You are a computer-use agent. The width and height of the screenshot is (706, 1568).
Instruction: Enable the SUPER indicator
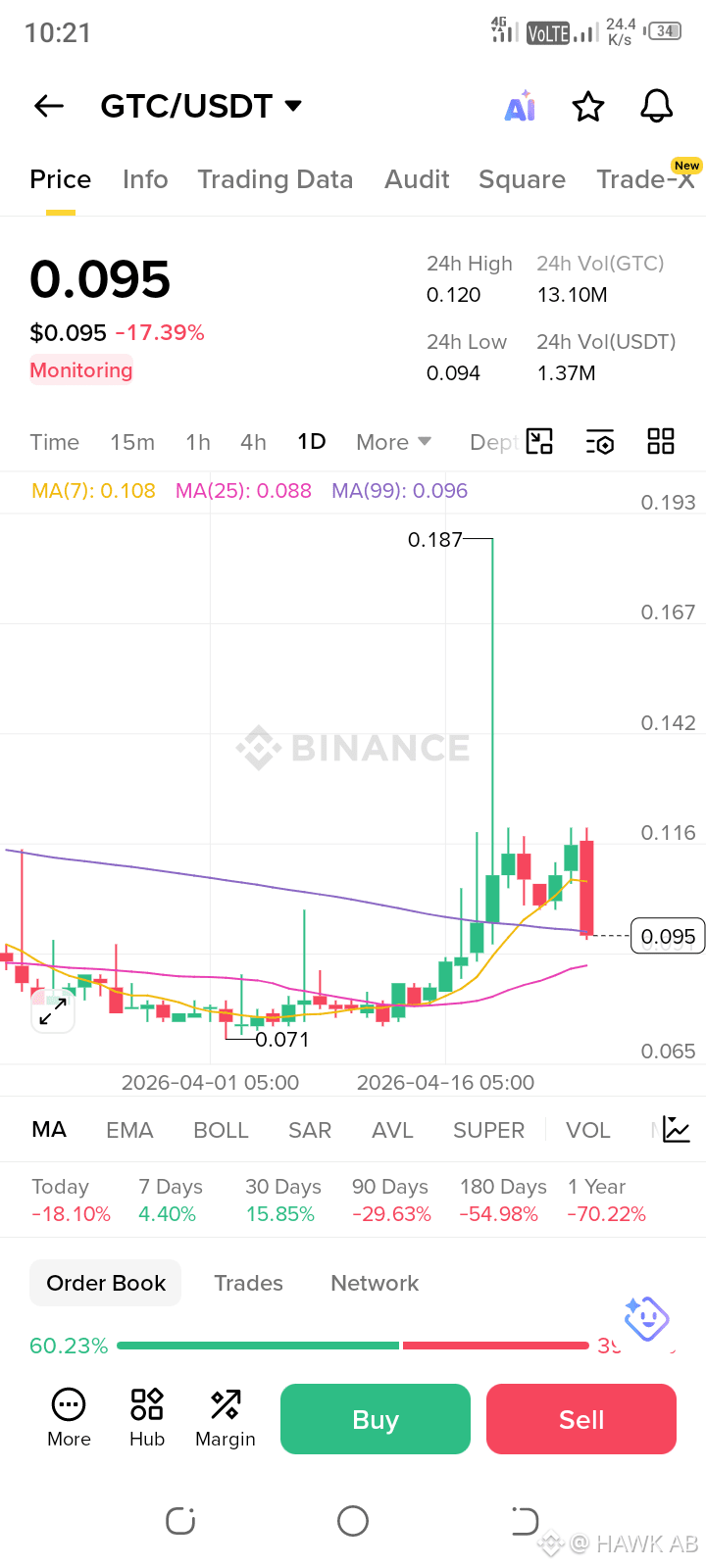pyautogui.click(x=488, y=1130)
